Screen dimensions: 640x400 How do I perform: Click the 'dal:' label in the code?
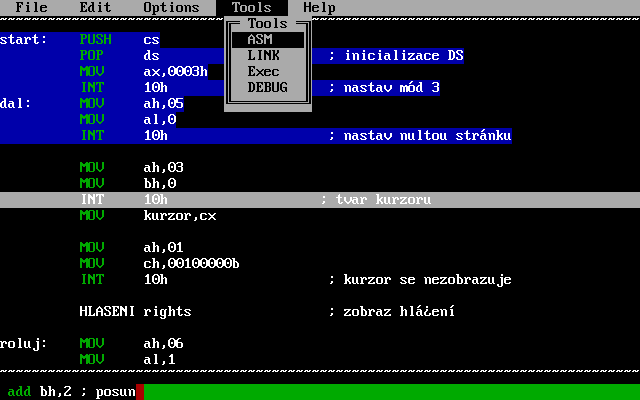(16, 103)
